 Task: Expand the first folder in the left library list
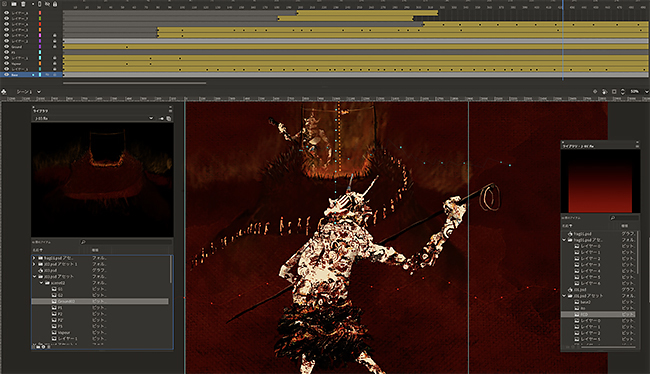point(34,258)
